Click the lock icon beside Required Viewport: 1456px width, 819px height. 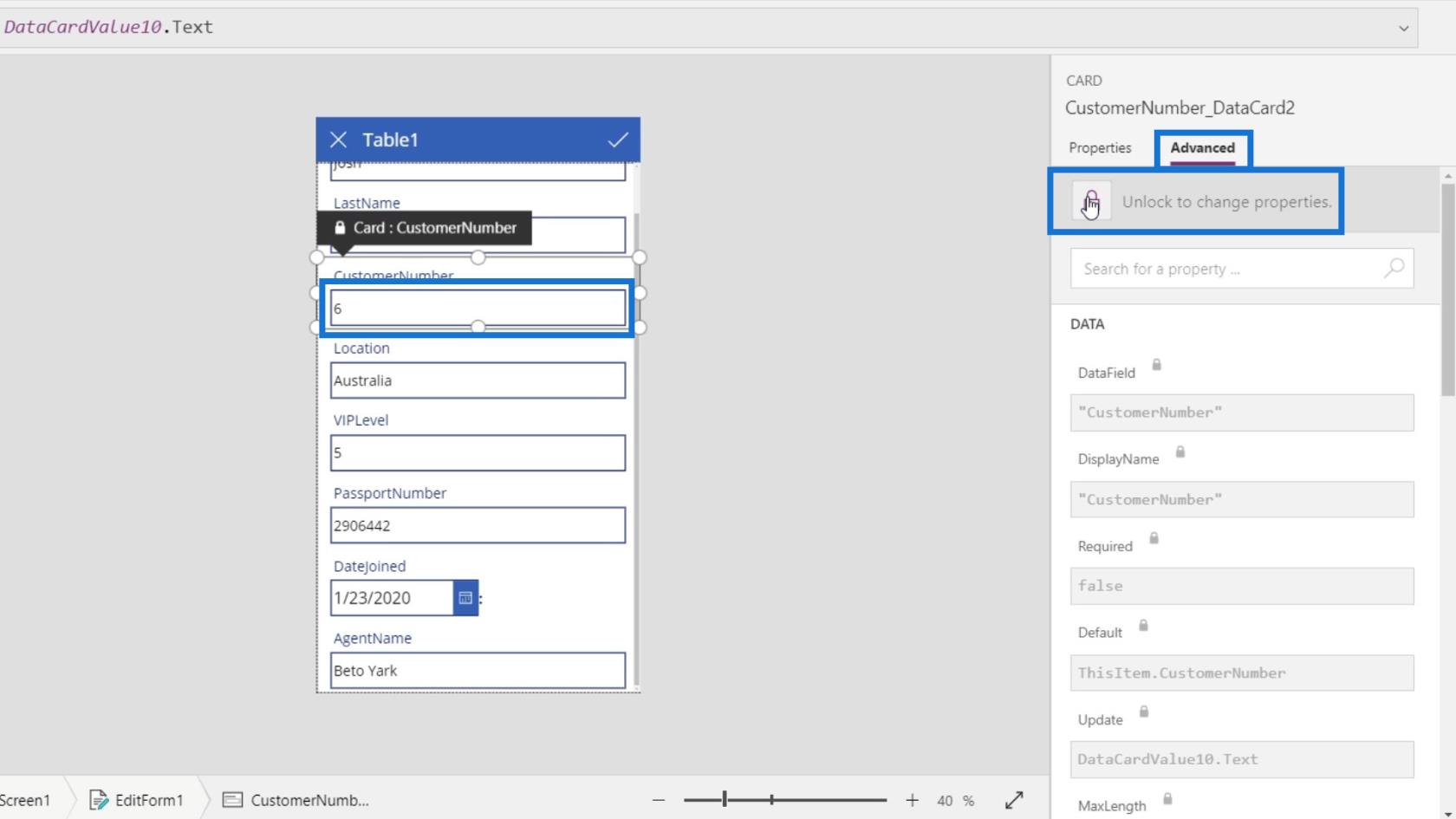tap(1154, 538)
